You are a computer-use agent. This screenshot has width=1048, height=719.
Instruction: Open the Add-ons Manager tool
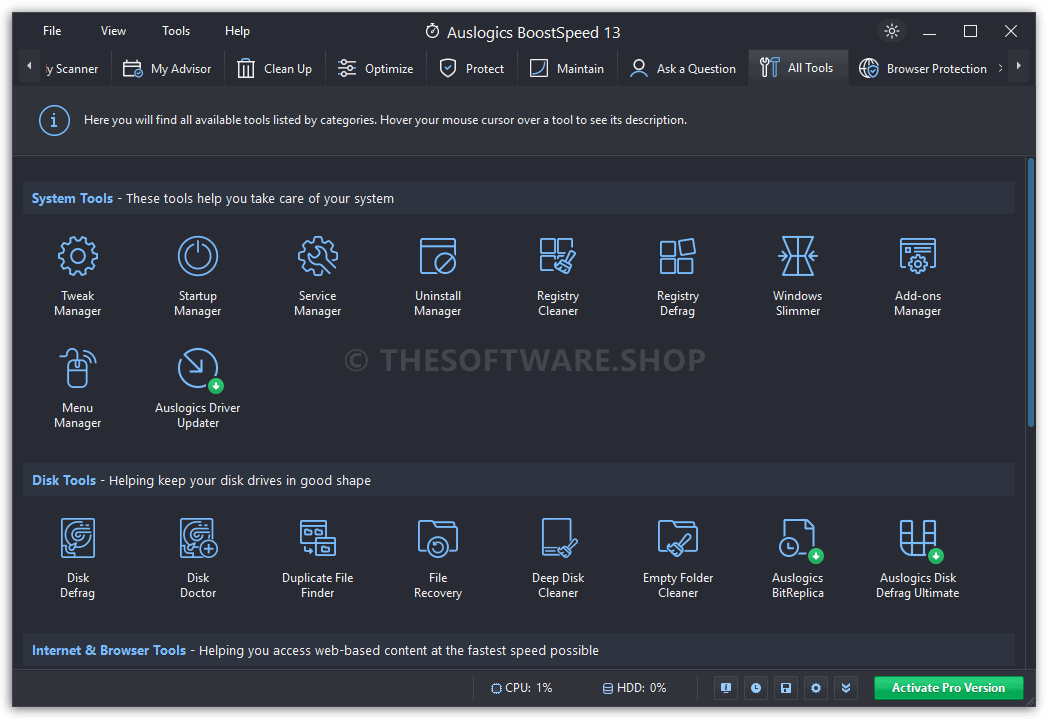coord(918,276)
